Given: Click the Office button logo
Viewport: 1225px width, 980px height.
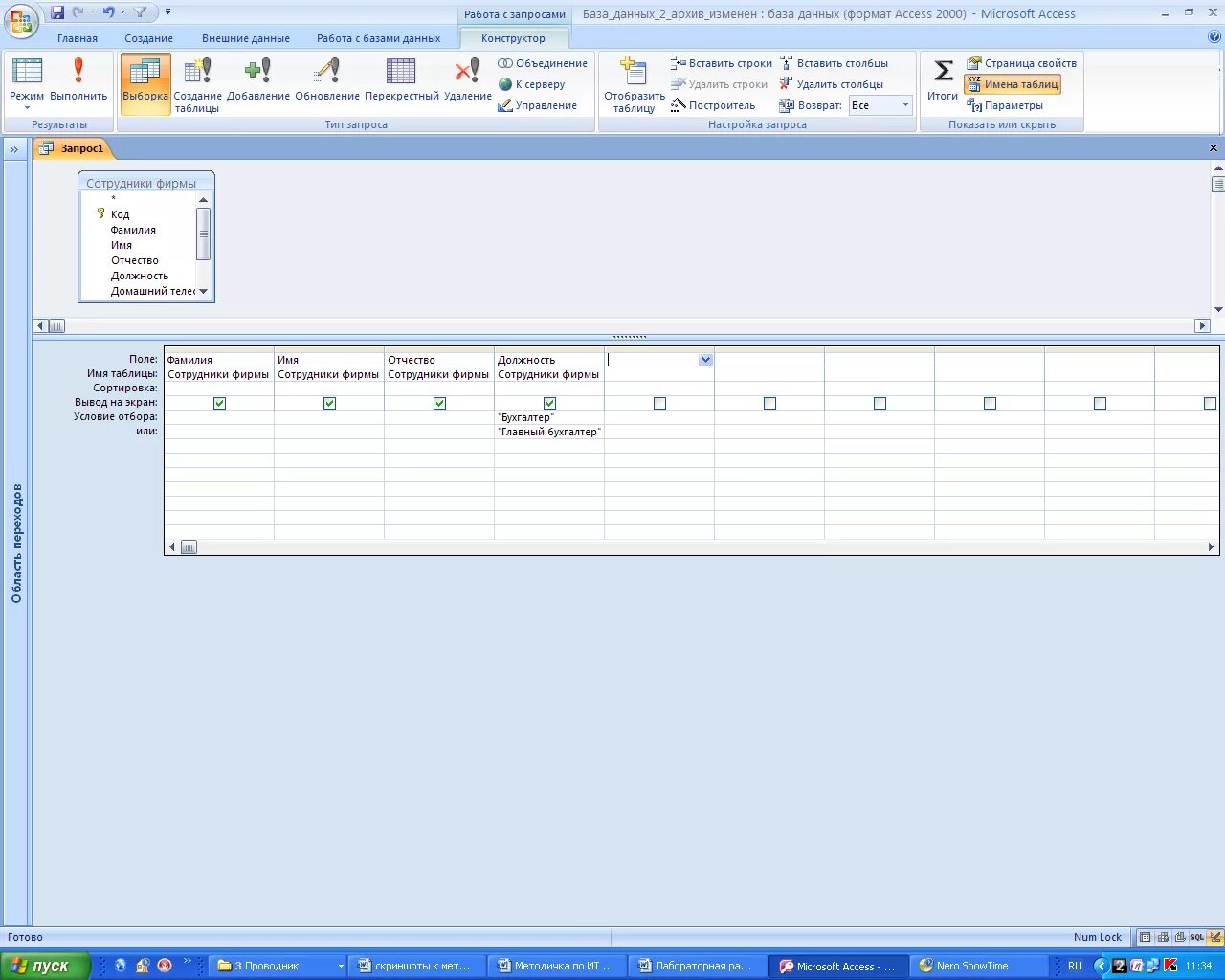Looking at the screenshot, I should coord(21,21).
